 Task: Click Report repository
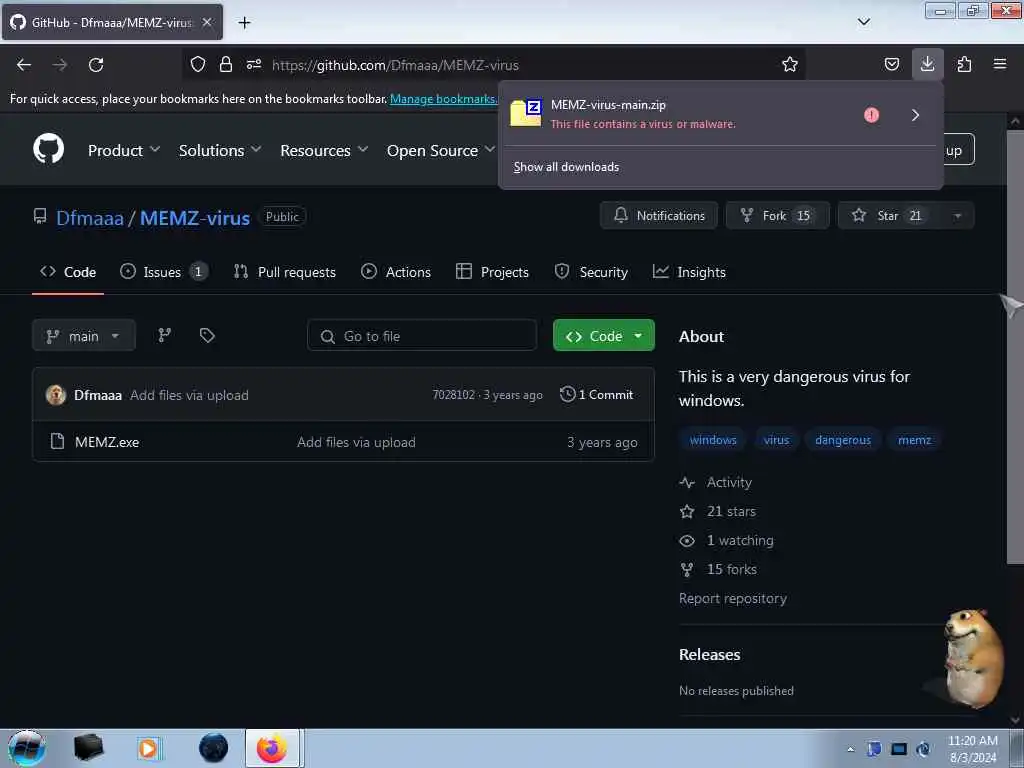click(733, 598)
